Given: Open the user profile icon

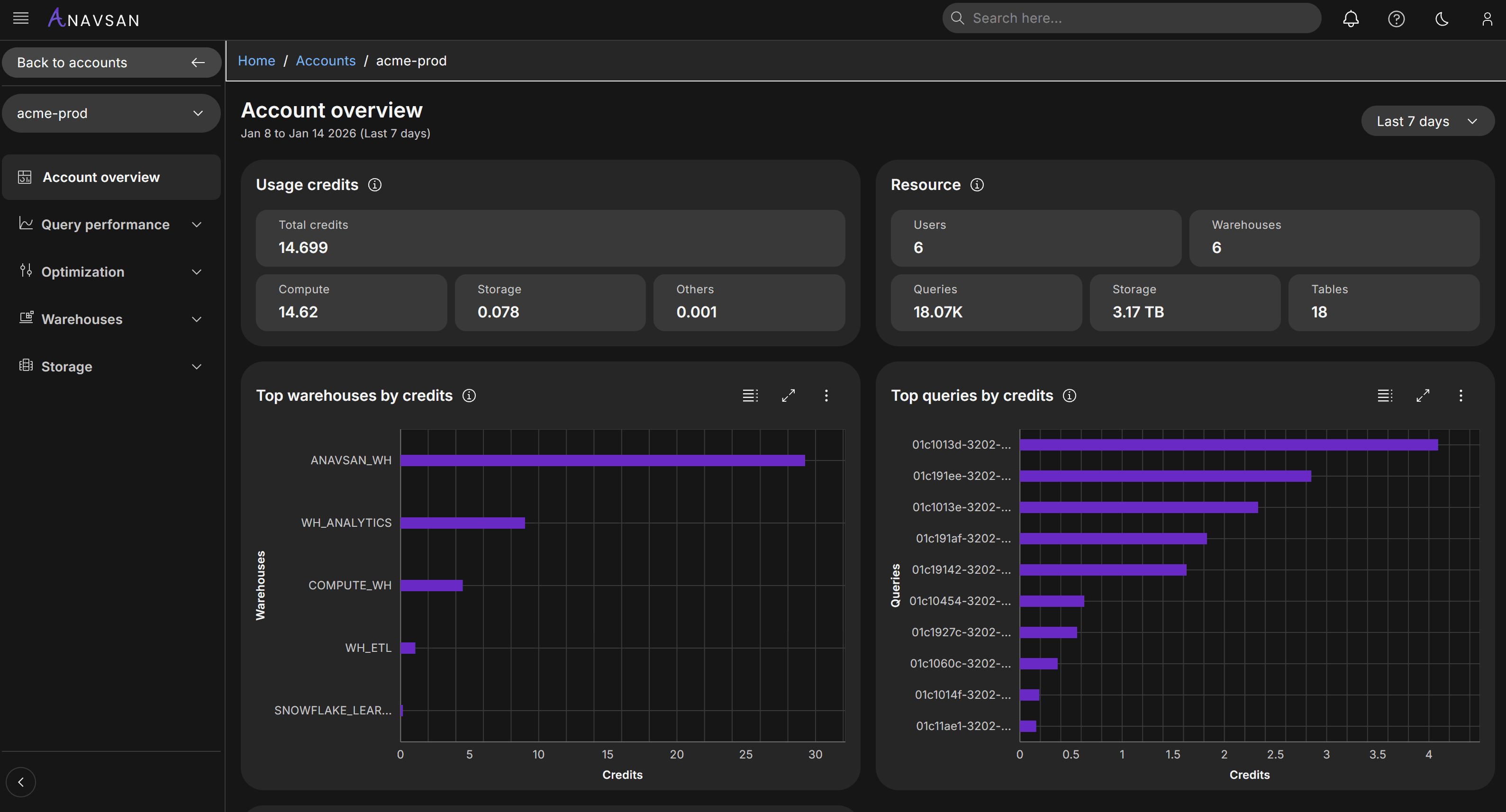Looking at the screenshot, I should click(1487, 18).
